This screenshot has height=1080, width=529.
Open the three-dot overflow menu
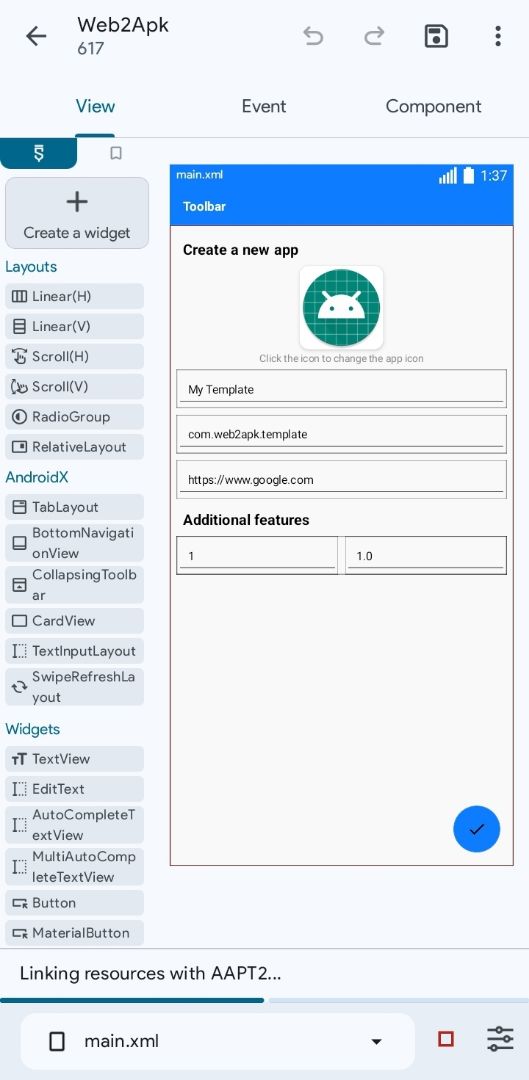497,36
